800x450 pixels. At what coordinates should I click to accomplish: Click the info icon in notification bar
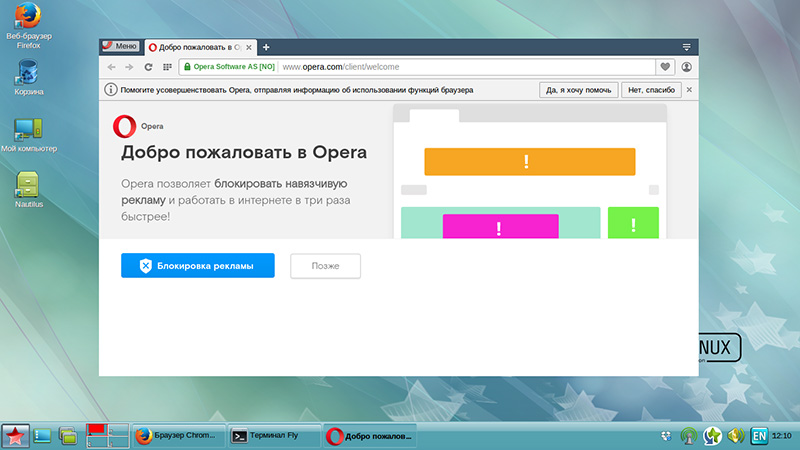point(110,90)
